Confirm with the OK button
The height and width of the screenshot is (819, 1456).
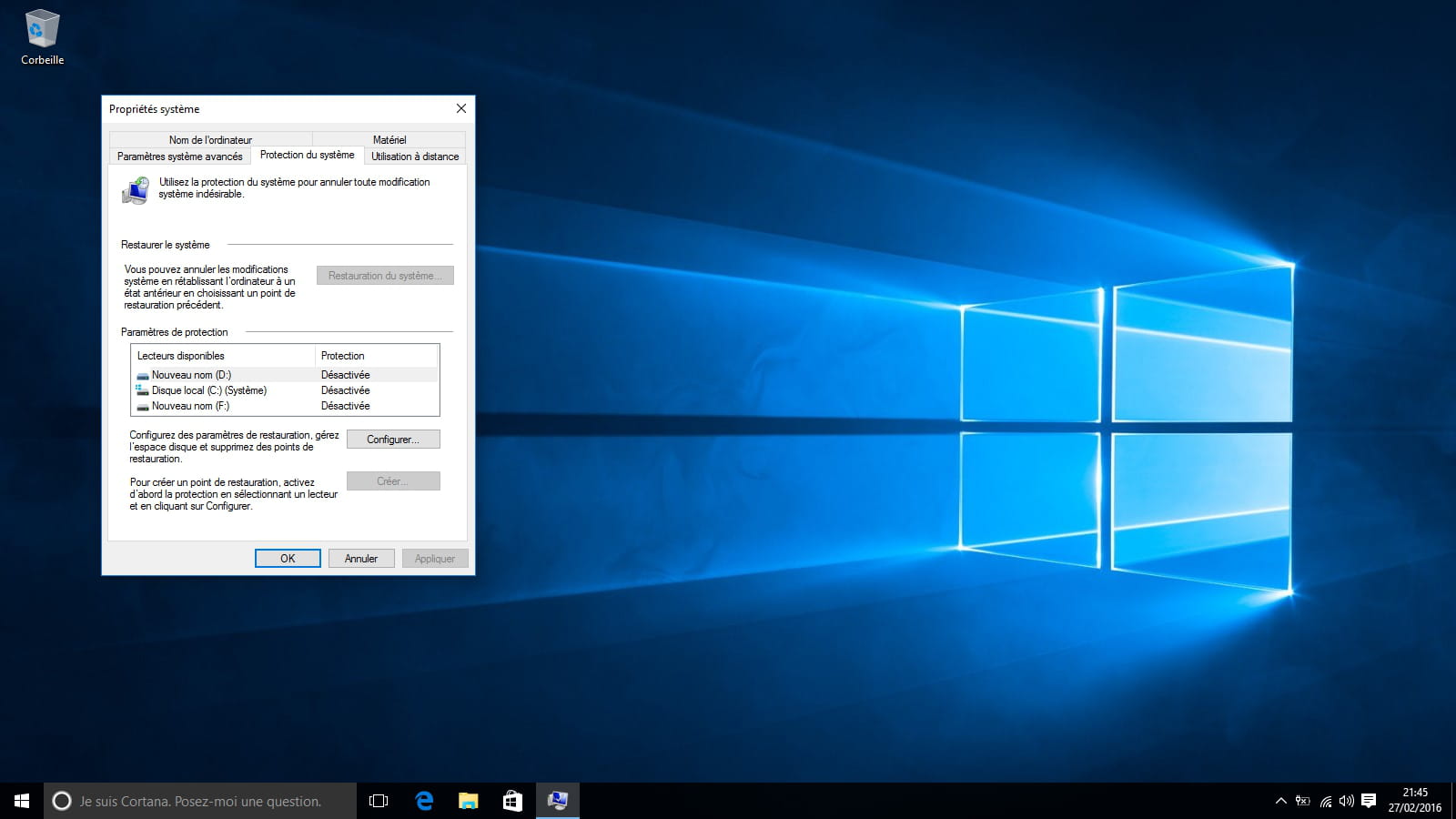288,559
